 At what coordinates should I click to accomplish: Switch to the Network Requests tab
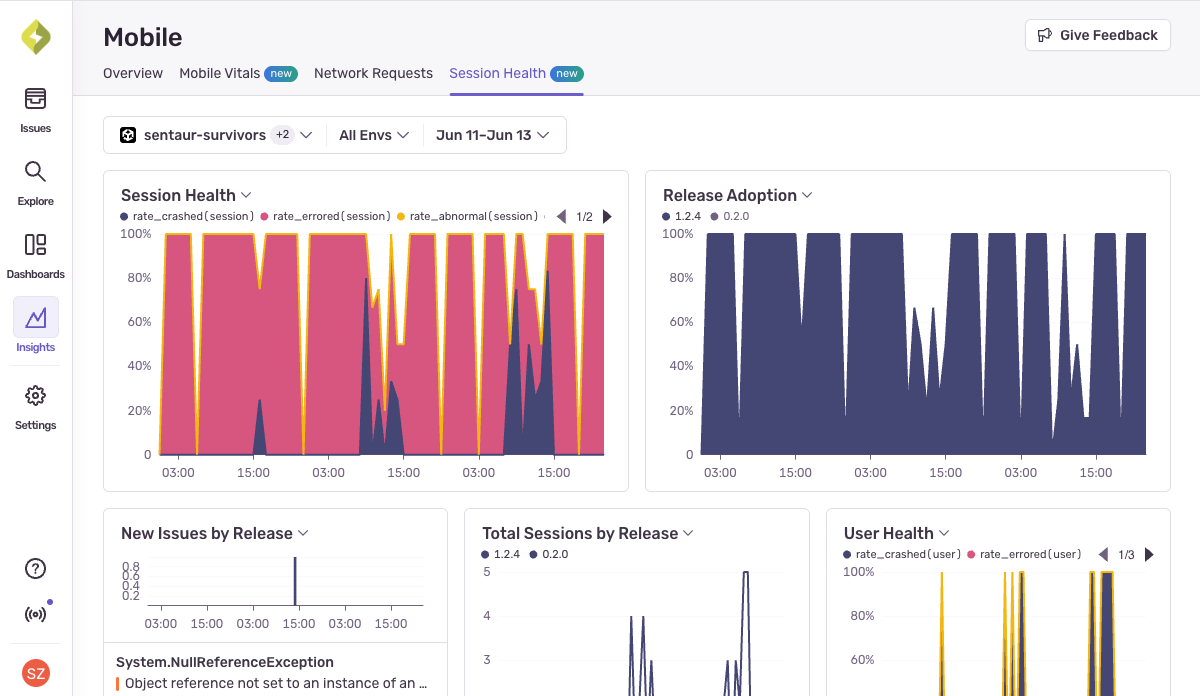click(373, 73)
